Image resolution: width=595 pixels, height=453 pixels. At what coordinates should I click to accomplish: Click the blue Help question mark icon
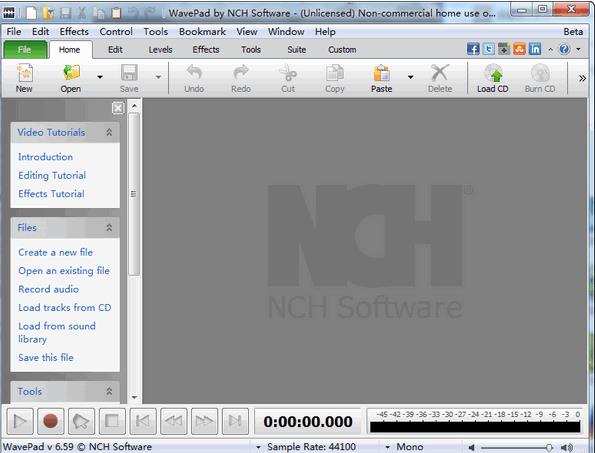coord(564,49)
